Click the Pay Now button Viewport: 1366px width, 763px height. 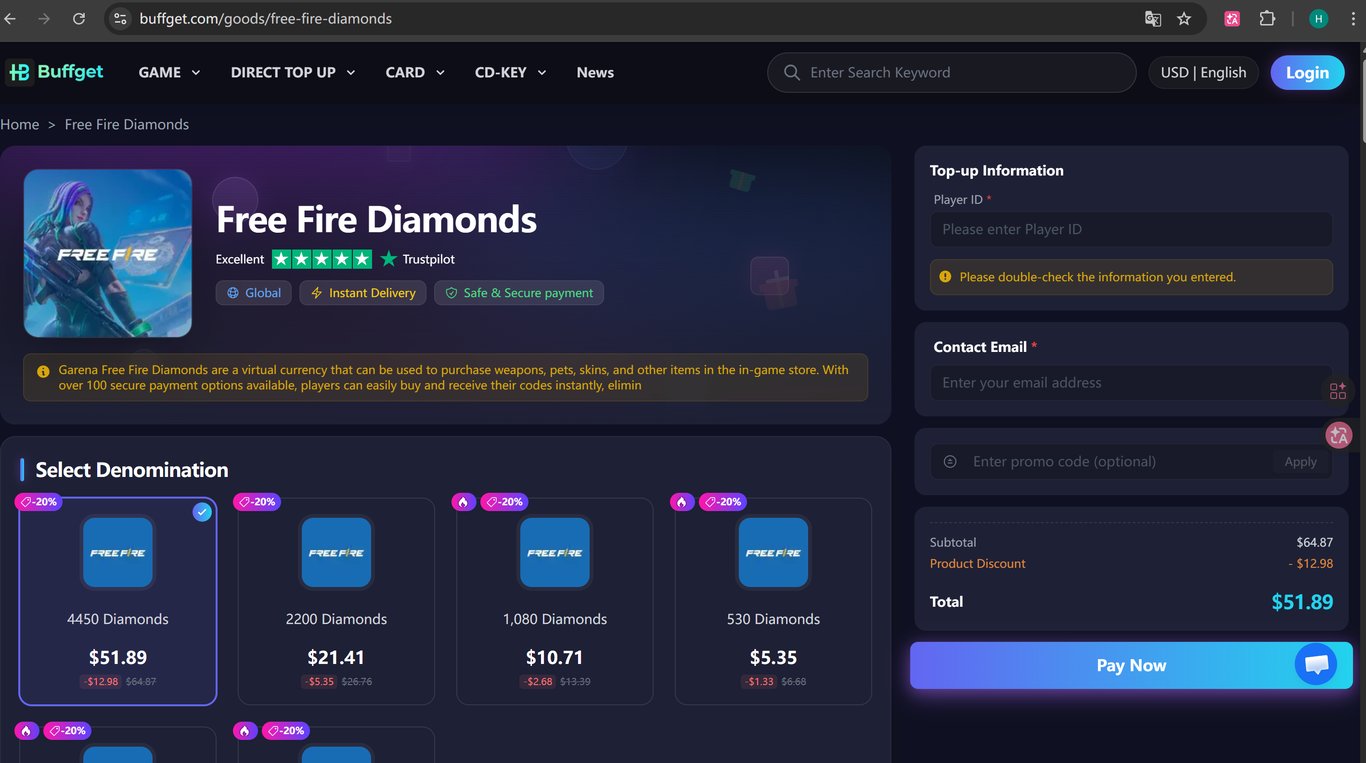click(1131, 665)
